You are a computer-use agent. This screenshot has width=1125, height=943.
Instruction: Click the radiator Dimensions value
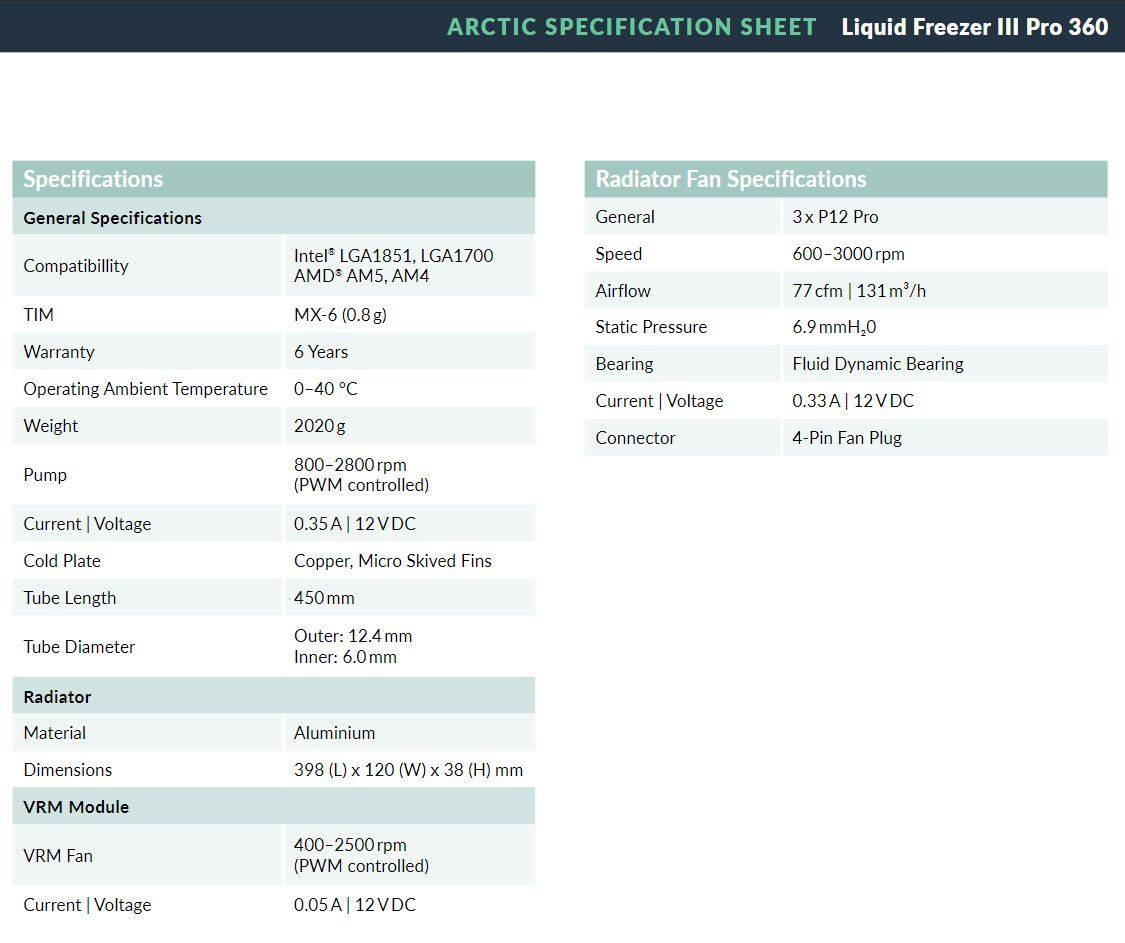pyautogui.click(x=408, y=770)
